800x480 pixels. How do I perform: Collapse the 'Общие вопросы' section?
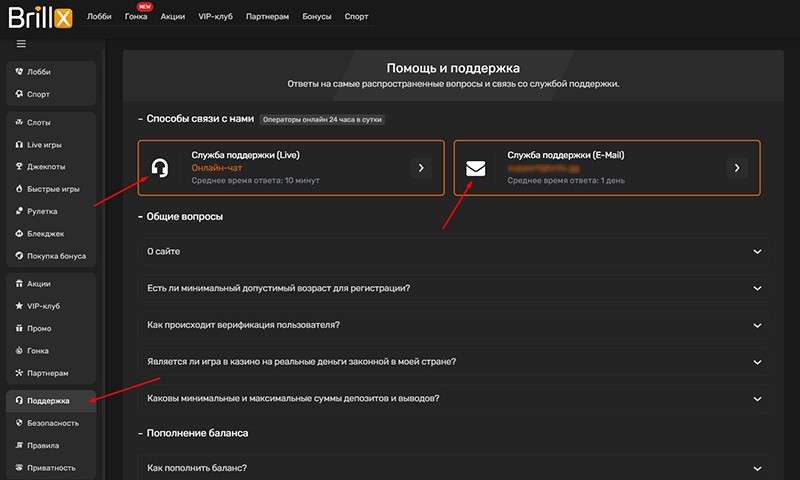click(180, 217)
